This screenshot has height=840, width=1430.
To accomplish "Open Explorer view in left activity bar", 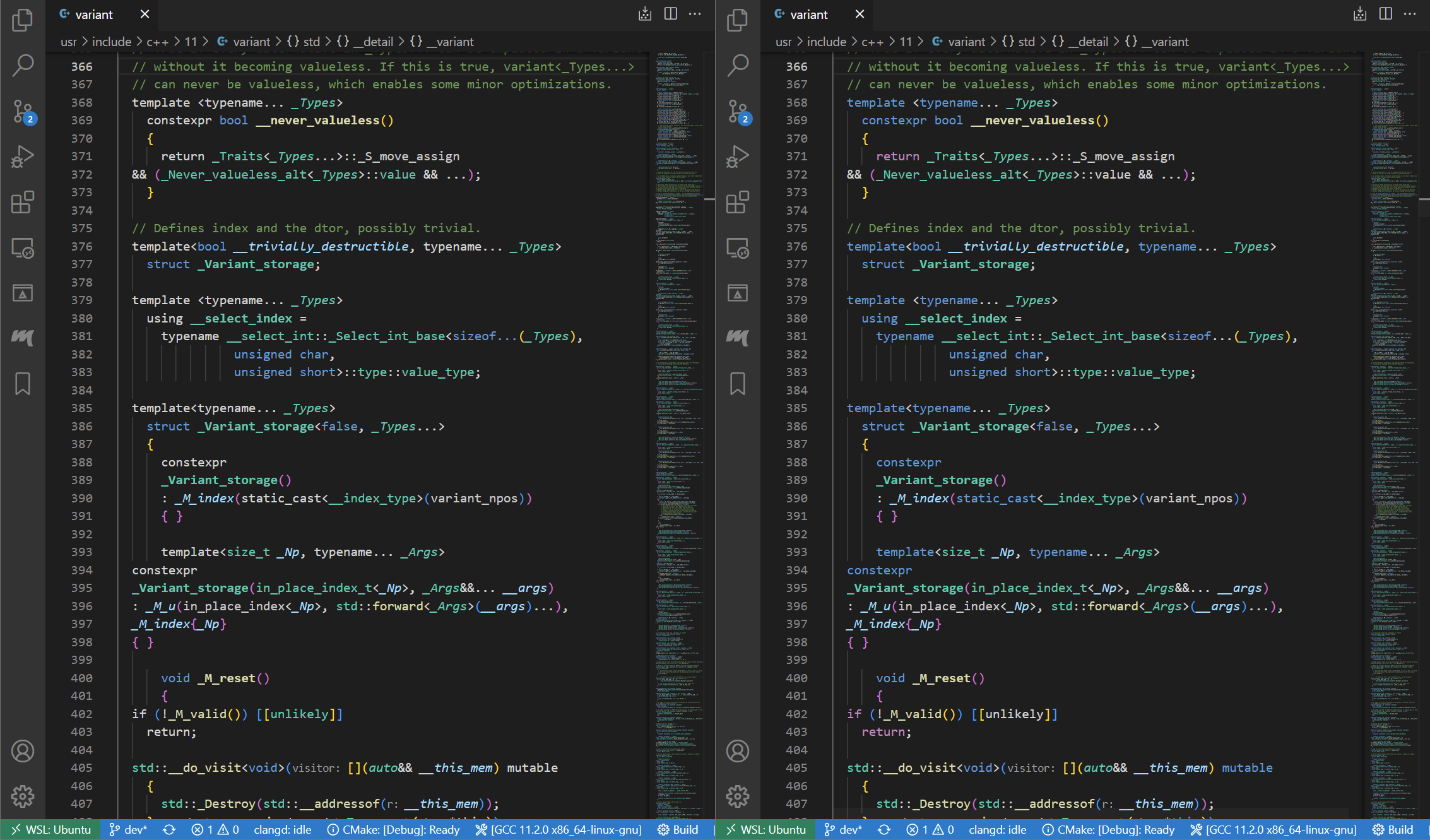I will point(23,20).
